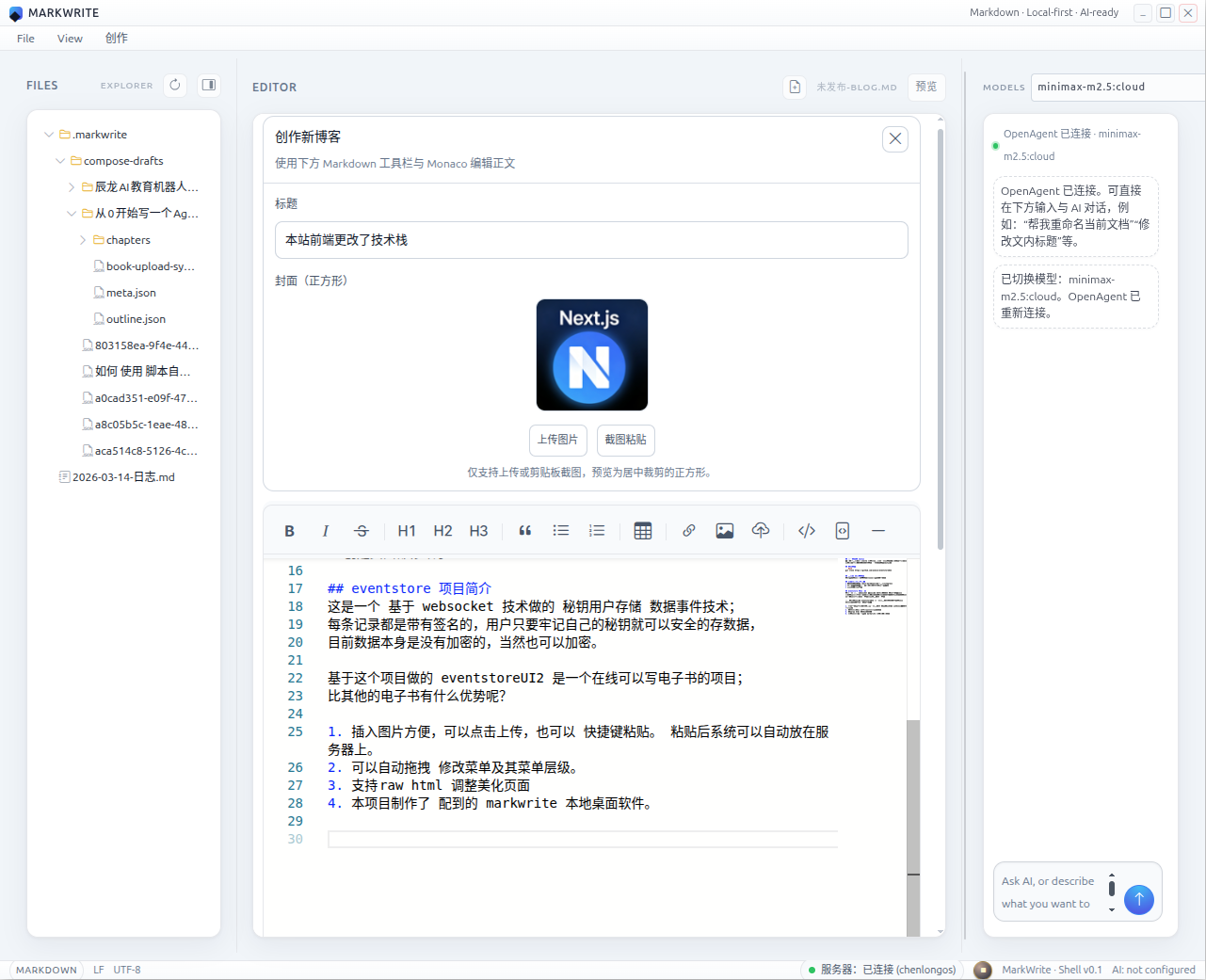
Task: Close the 创作新博客 dialog
Action: coord(895,138)
